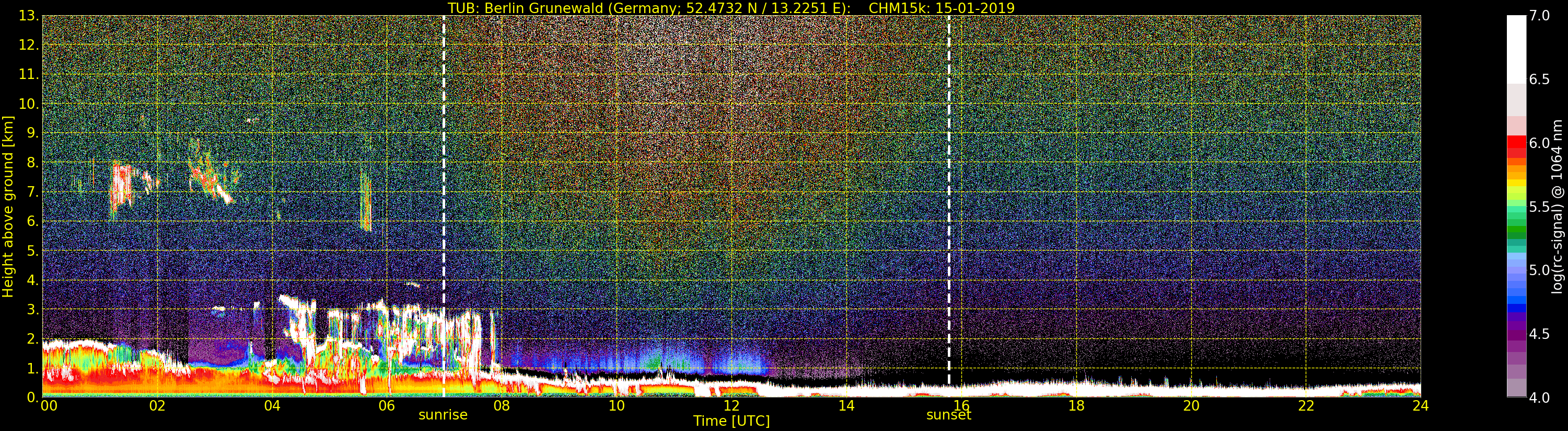Click the 'CHM15k: 15-01-2019' title text

click(x=942, y=8)
